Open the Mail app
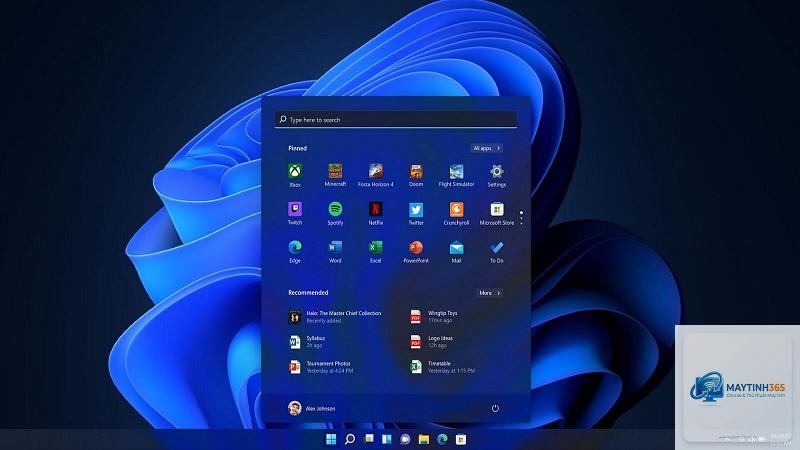The width and height of the screenshot is (800, 450). pos(456,252)
